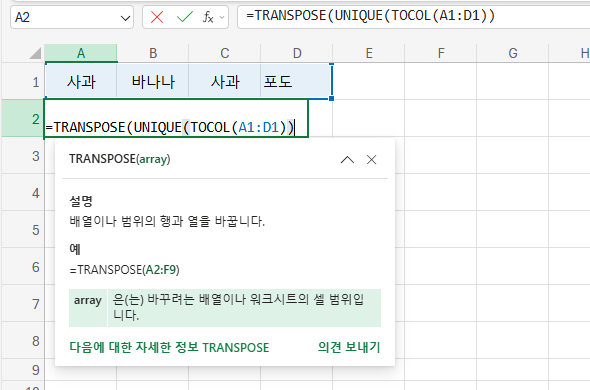
Task: Click the array argument in TRANSPOSE(array) title
Action: click(x=153, y=159)
